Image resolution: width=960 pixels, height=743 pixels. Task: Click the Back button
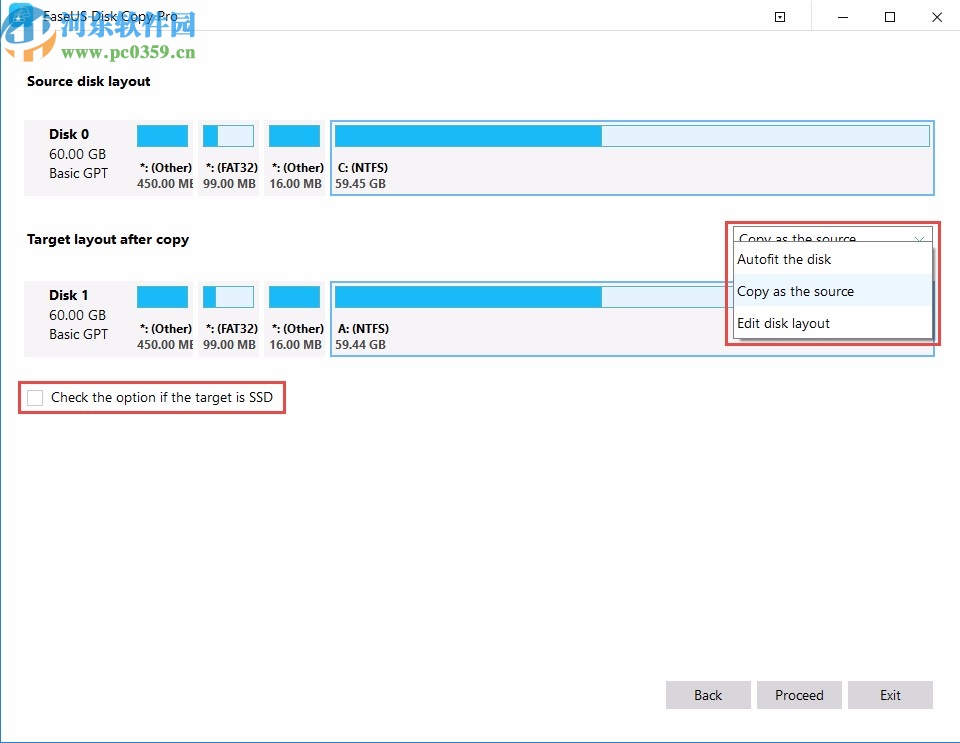pos(708,695)
